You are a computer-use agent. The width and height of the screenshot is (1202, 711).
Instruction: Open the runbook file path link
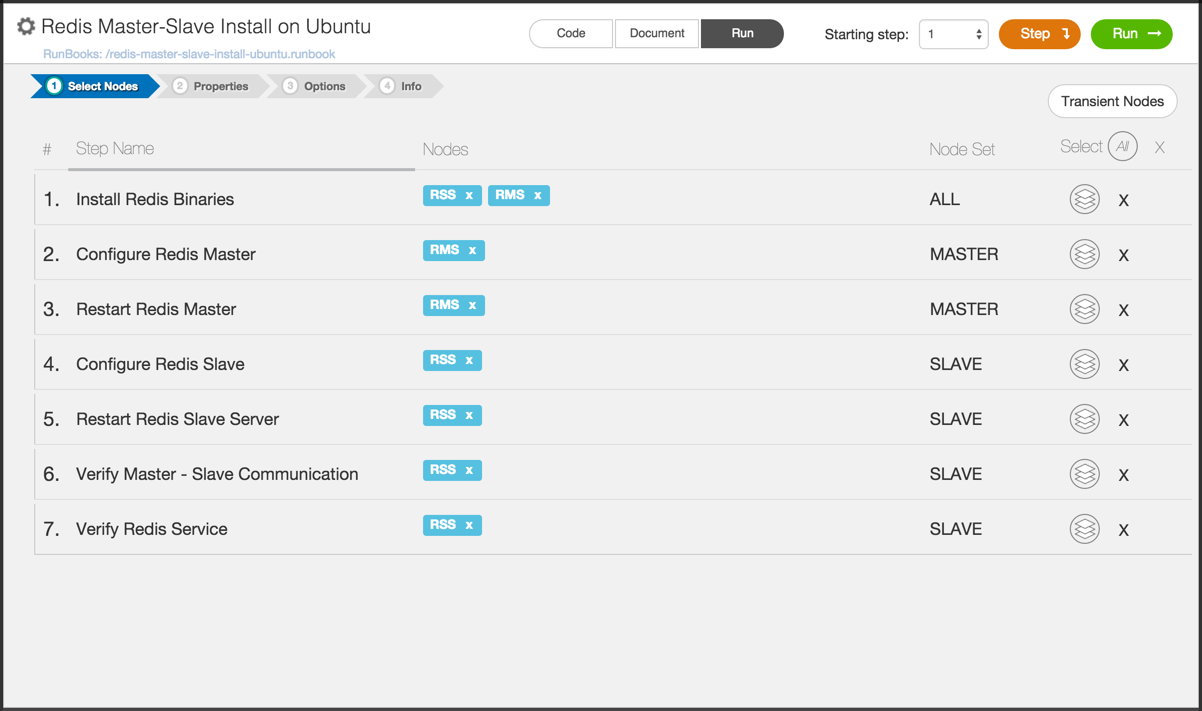pyautogui.click(x=189, y=54)
